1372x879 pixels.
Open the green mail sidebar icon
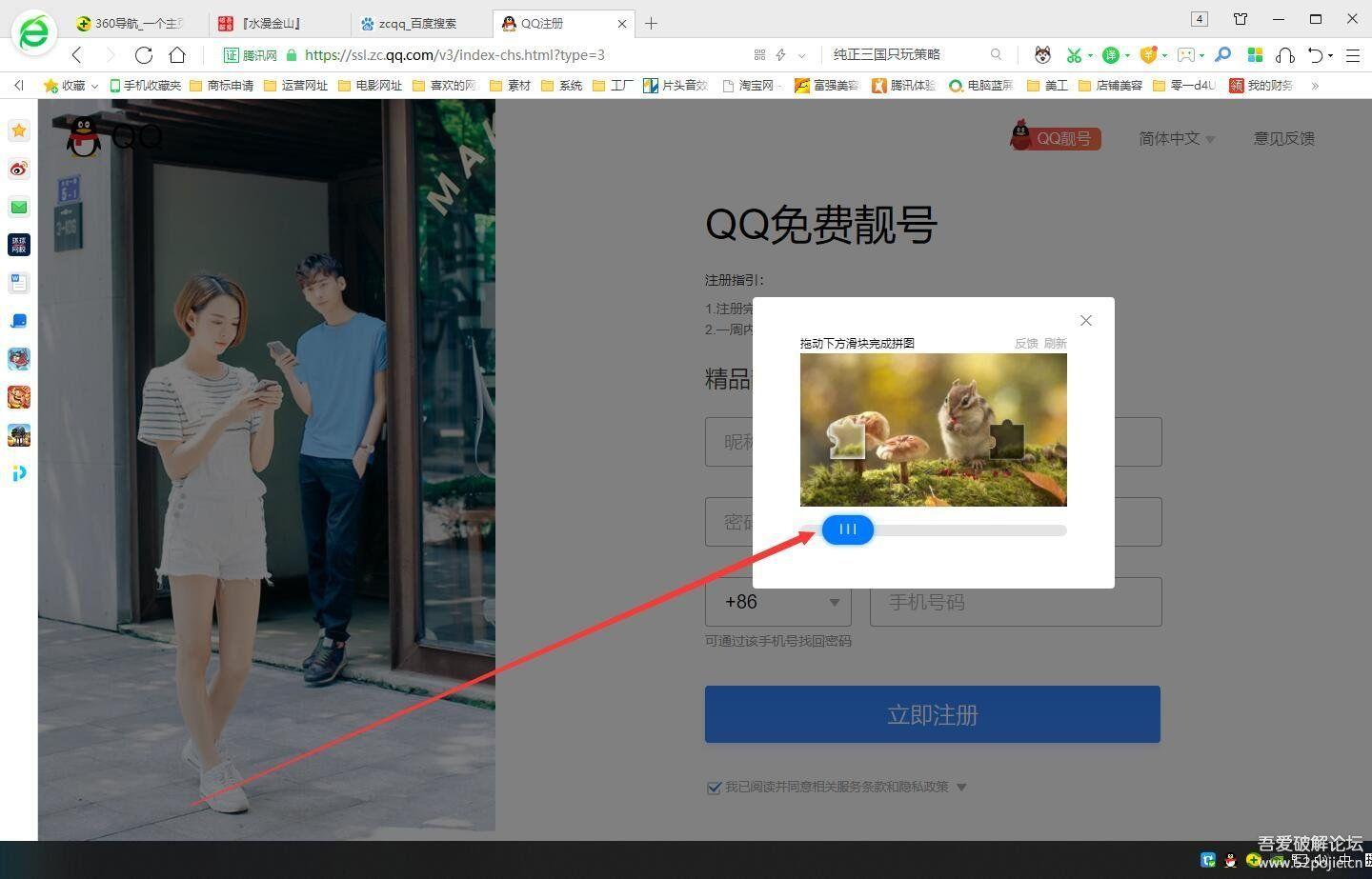(x=19, y=208)
